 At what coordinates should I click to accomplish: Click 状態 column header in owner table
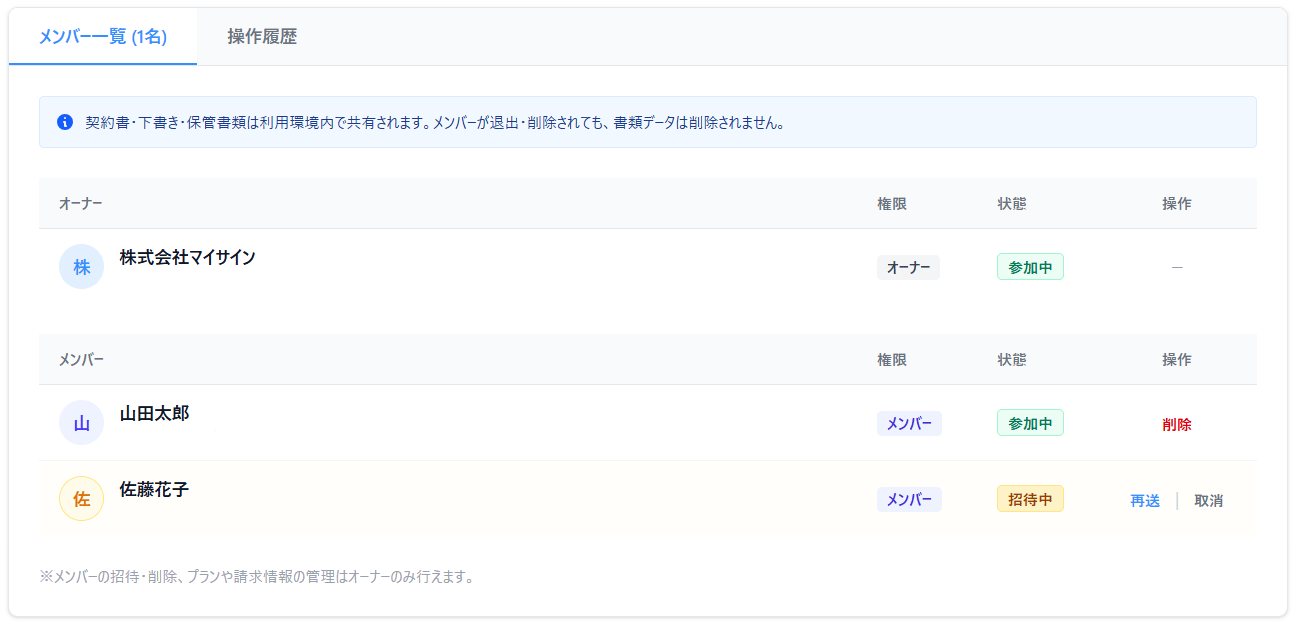click(1012, 204)
